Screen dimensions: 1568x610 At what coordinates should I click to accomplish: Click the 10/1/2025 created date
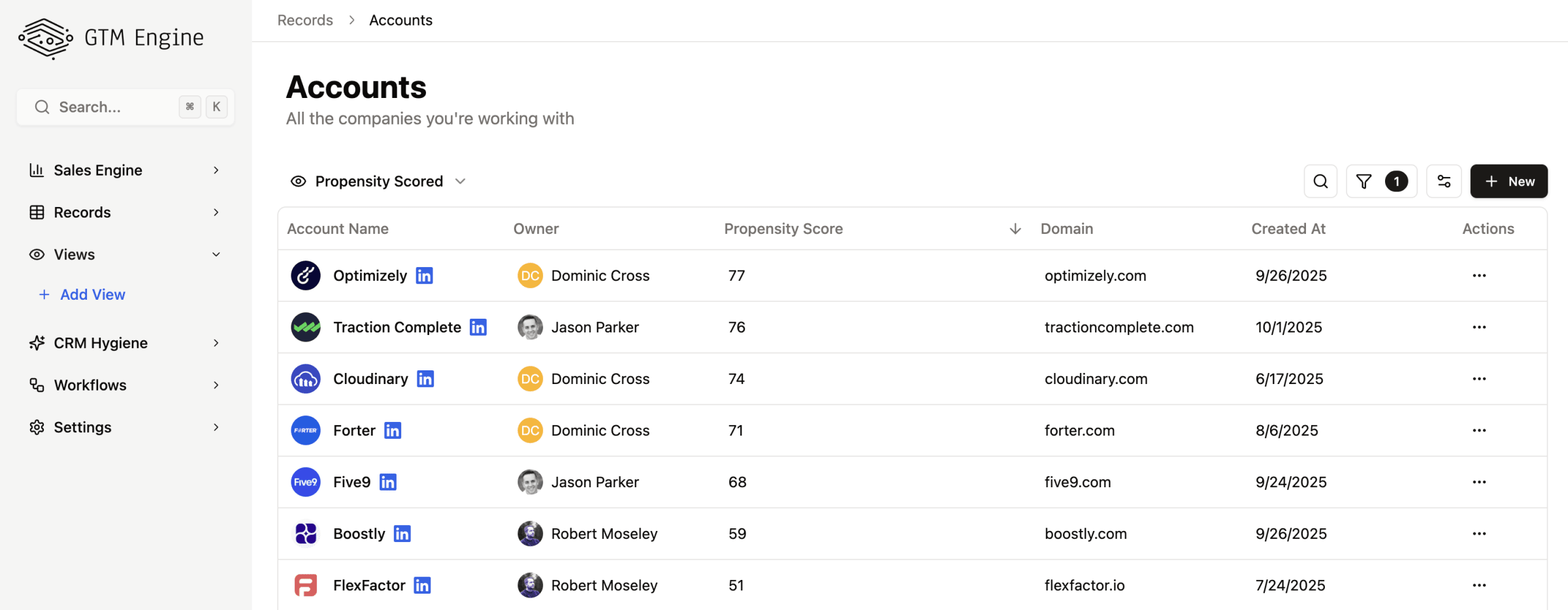(x=1288, y=327)
